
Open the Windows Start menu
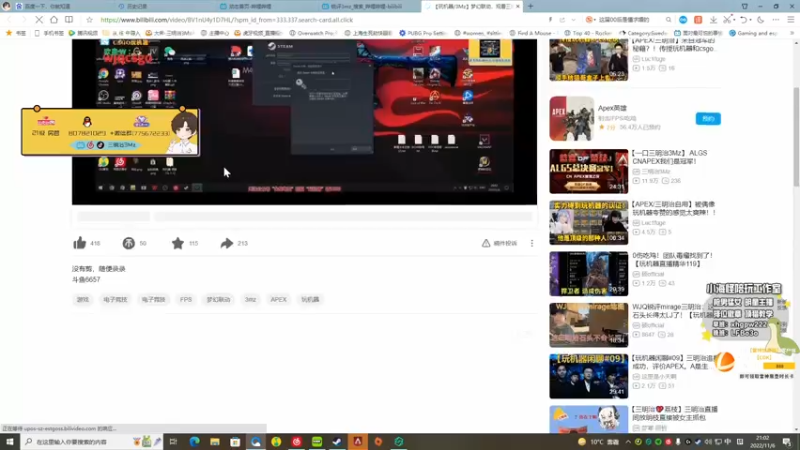point(10,442)
